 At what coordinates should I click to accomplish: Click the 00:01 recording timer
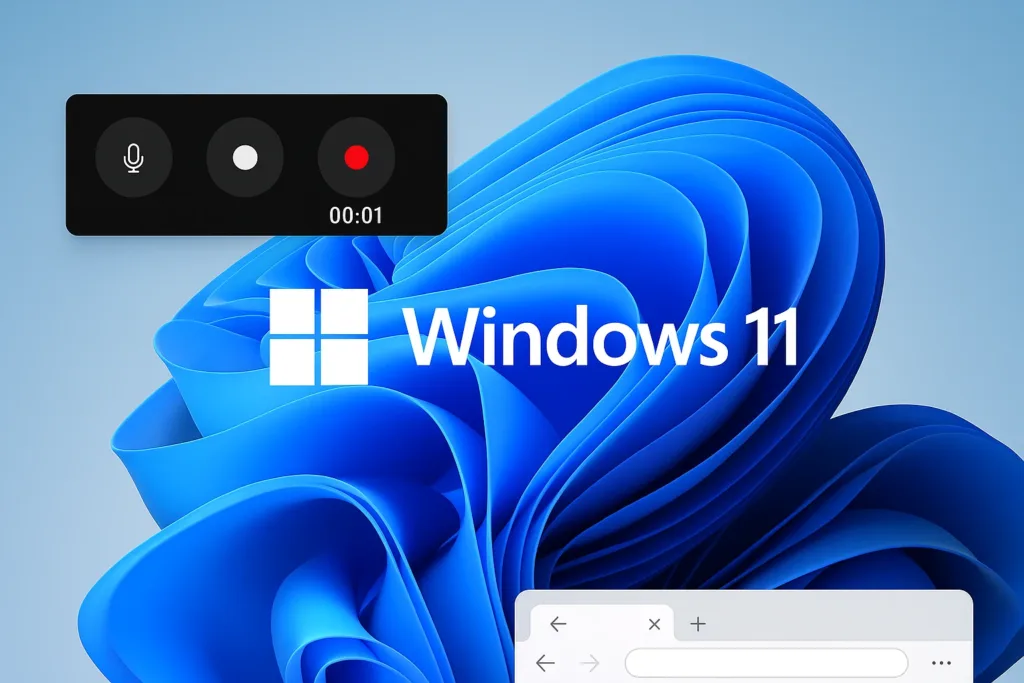tap(357, 213)
